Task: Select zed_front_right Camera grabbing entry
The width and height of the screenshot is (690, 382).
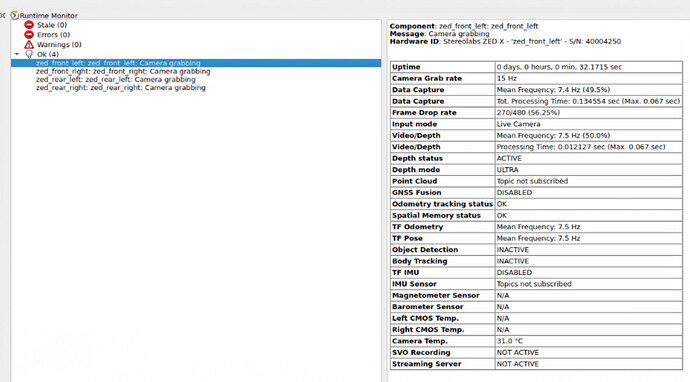Action: click(123, 71)
